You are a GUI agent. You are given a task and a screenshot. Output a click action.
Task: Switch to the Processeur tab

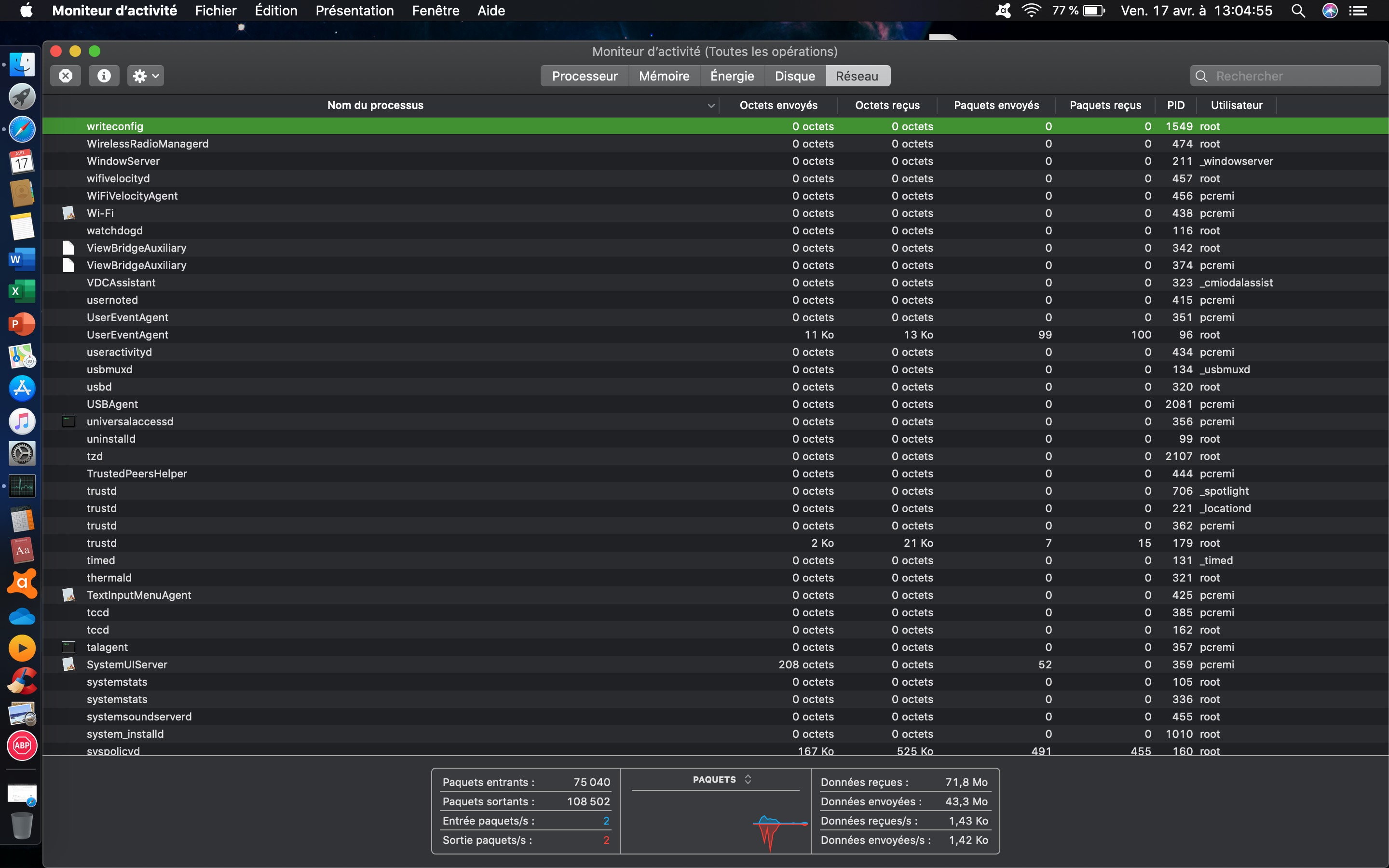(x=585, y=76)
